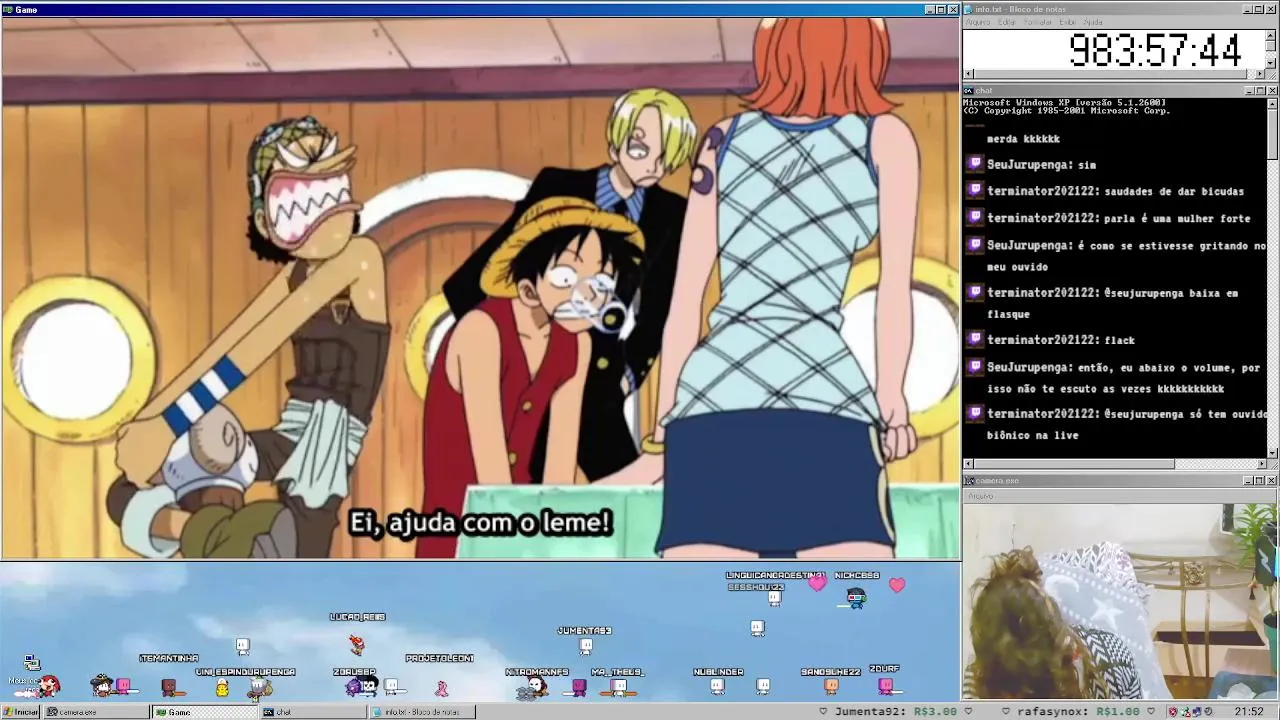Open the Editar menu in Bloco de notas
1280x720 pixels.
point(1006,22)
